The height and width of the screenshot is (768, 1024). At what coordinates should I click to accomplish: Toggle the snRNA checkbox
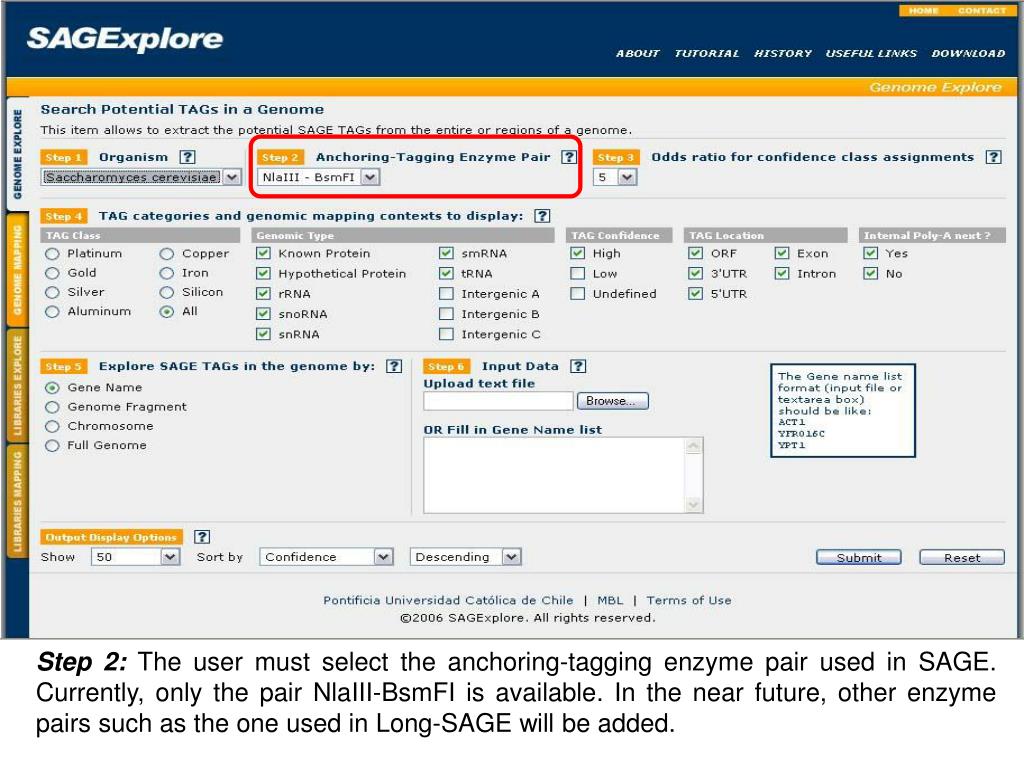click(263, 334)
